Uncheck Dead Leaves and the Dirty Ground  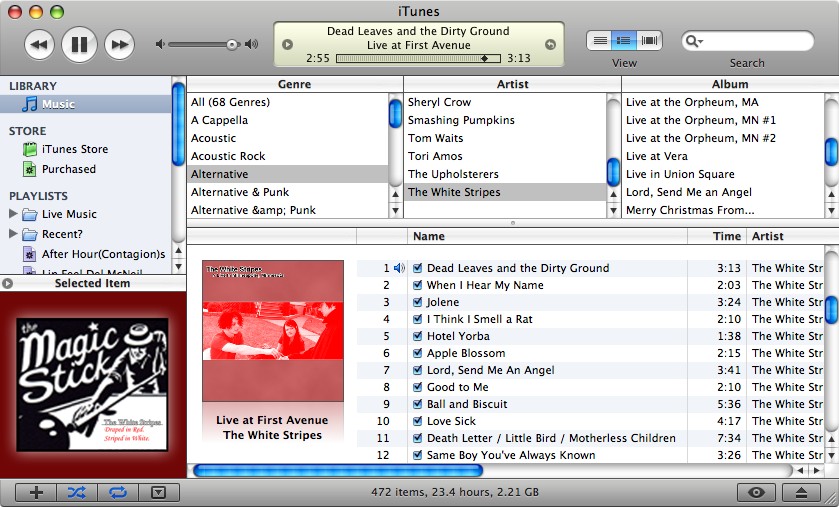(417, 268)
